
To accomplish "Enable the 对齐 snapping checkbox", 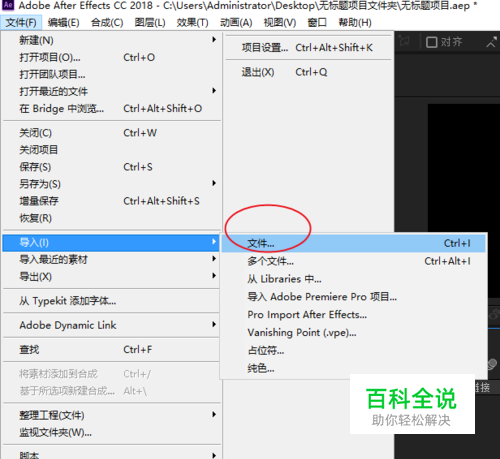I will click(431, 42).
